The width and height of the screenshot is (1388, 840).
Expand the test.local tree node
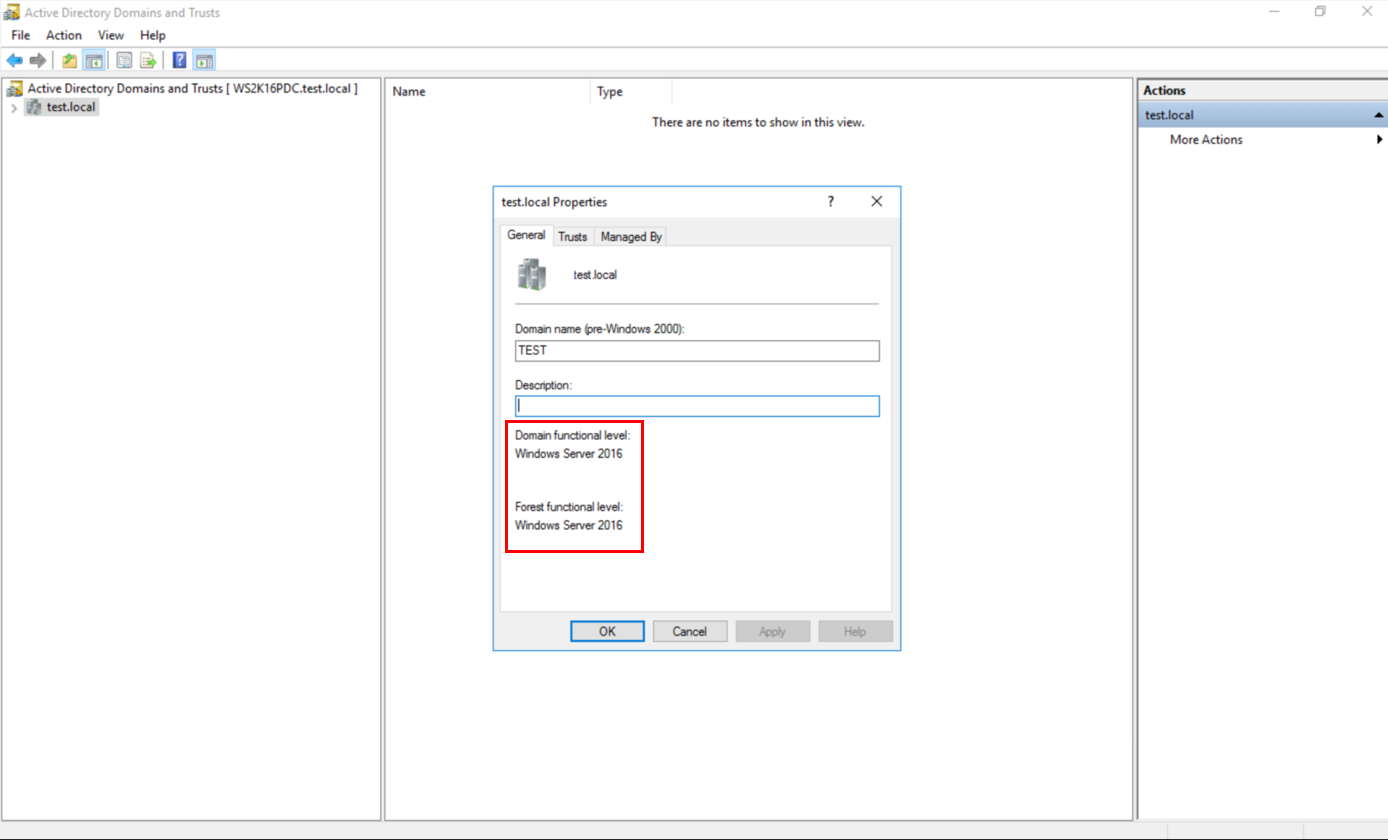tap(14, 108)
